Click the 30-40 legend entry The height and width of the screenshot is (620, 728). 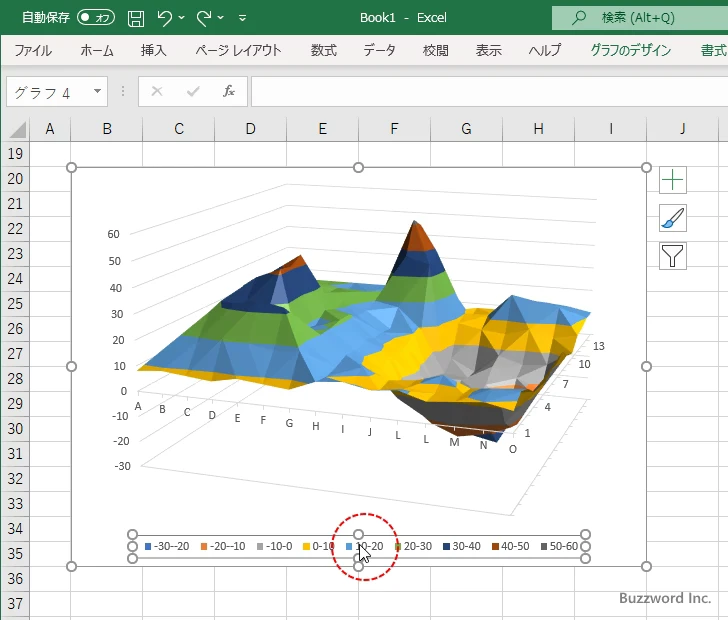coord(462,546)
